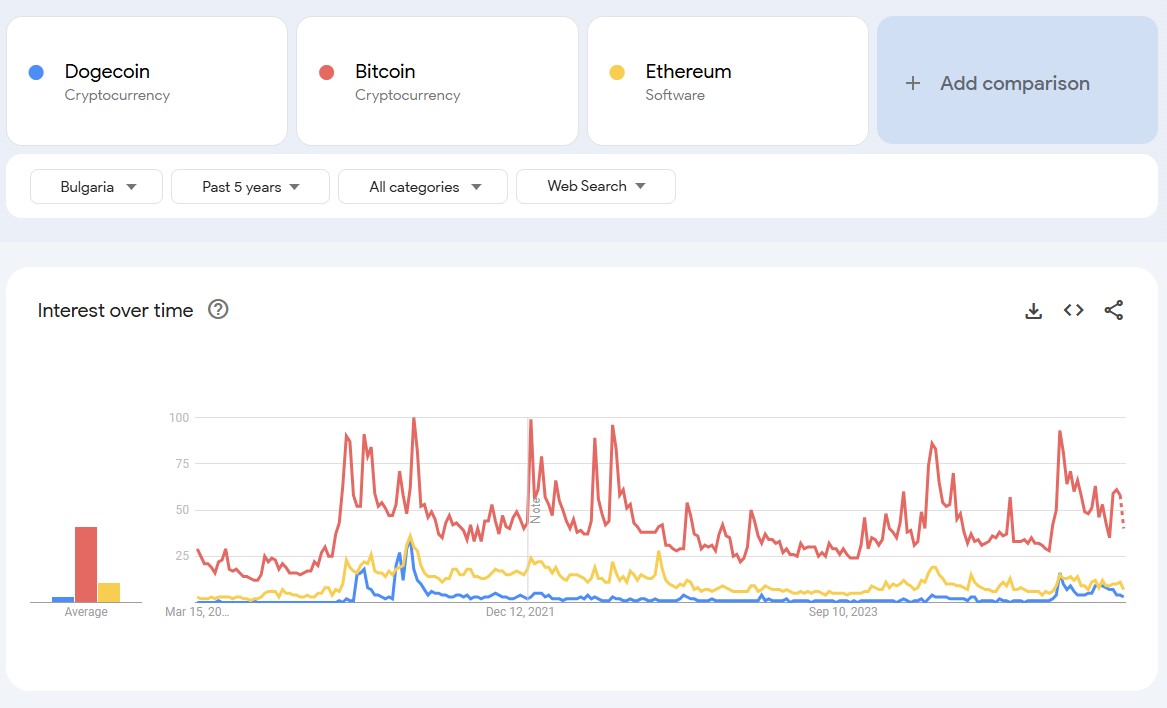1167x708 pixels.
Task: Expand the Past 5 years time range selector
Action: [250, 186]
